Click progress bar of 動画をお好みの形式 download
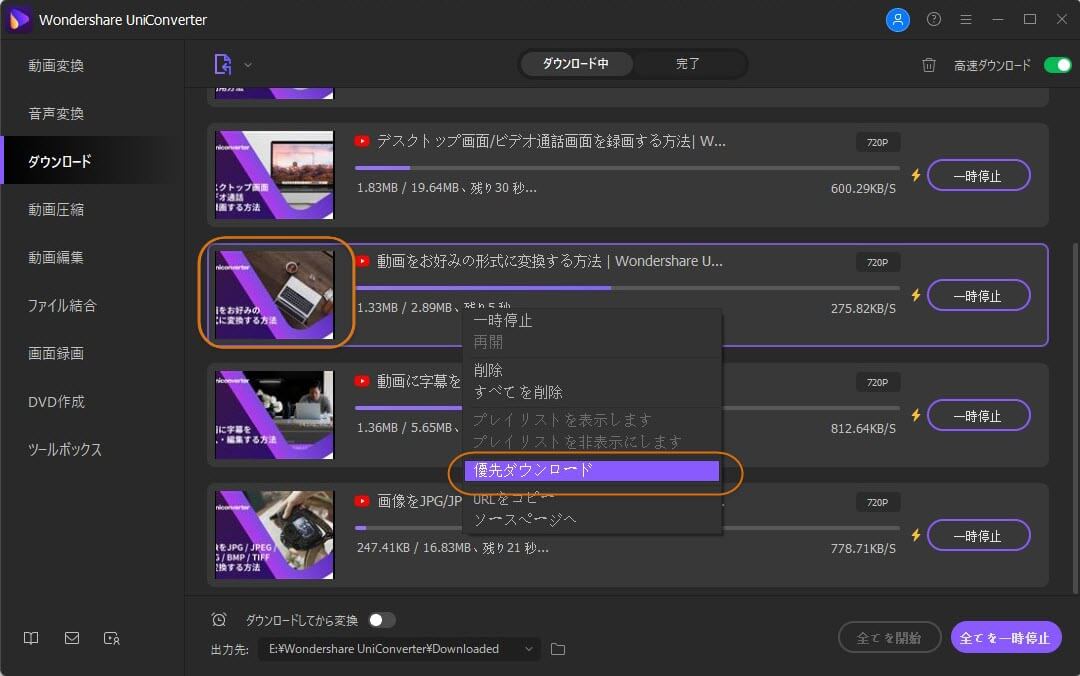Image resolution: width=1080 pixels, height=676 pixels. click(627, 287)
